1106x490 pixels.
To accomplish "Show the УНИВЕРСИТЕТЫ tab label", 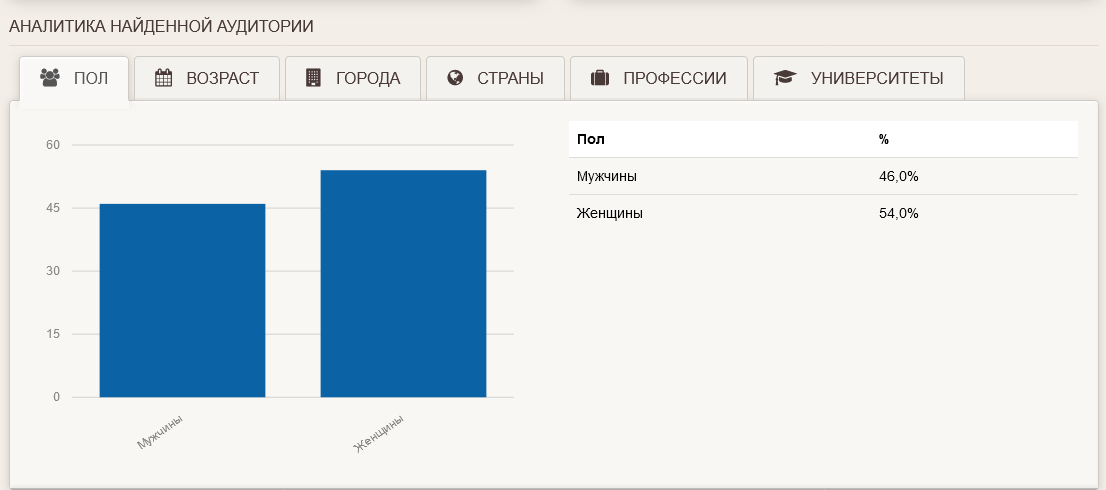I will pos(876,79).
